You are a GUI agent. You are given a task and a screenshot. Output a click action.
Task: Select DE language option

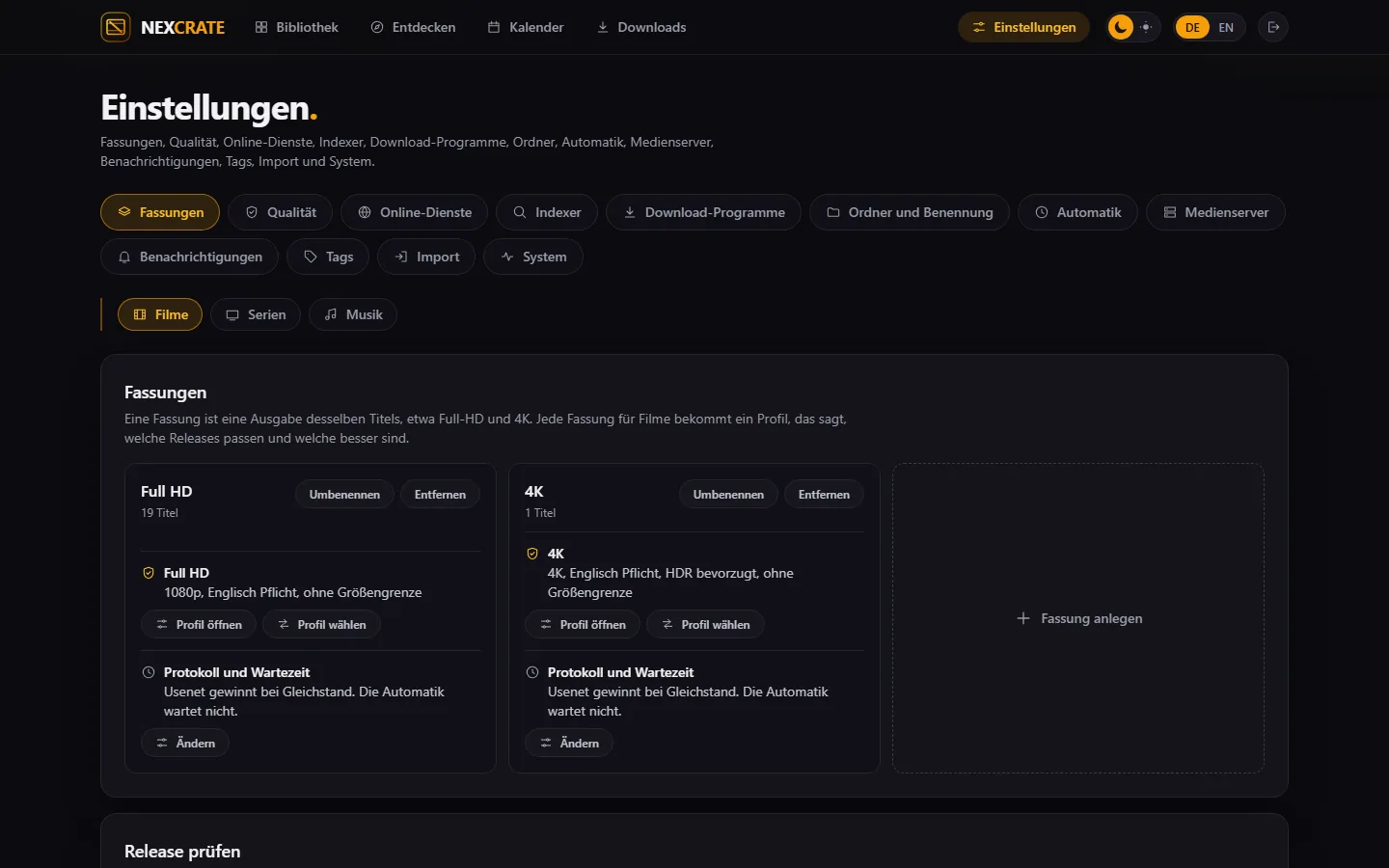point(1192,27)
